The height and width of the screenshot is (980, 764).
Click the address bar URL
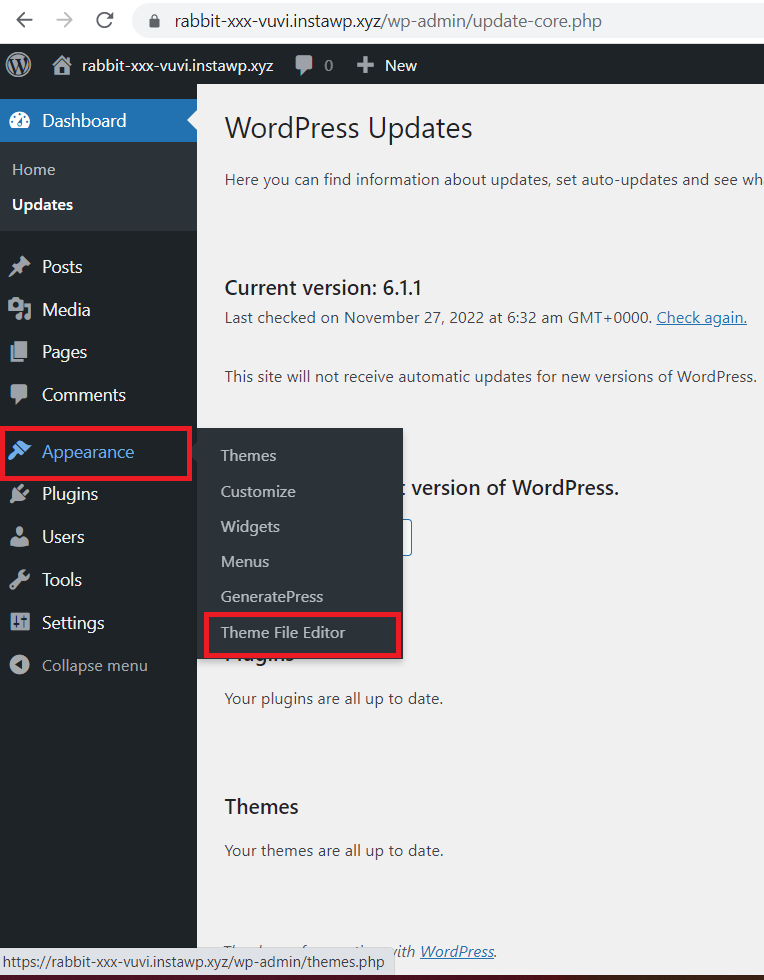[388, 21]
